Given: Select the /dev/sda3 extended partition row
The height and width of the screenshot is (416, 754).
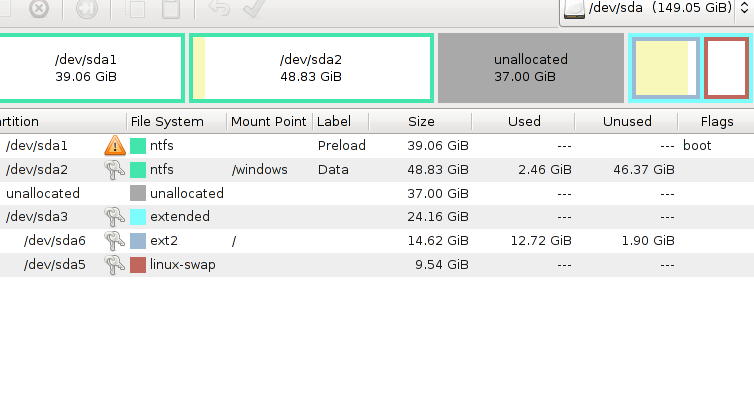Looking at the screenshot, I should pos(377,217).
